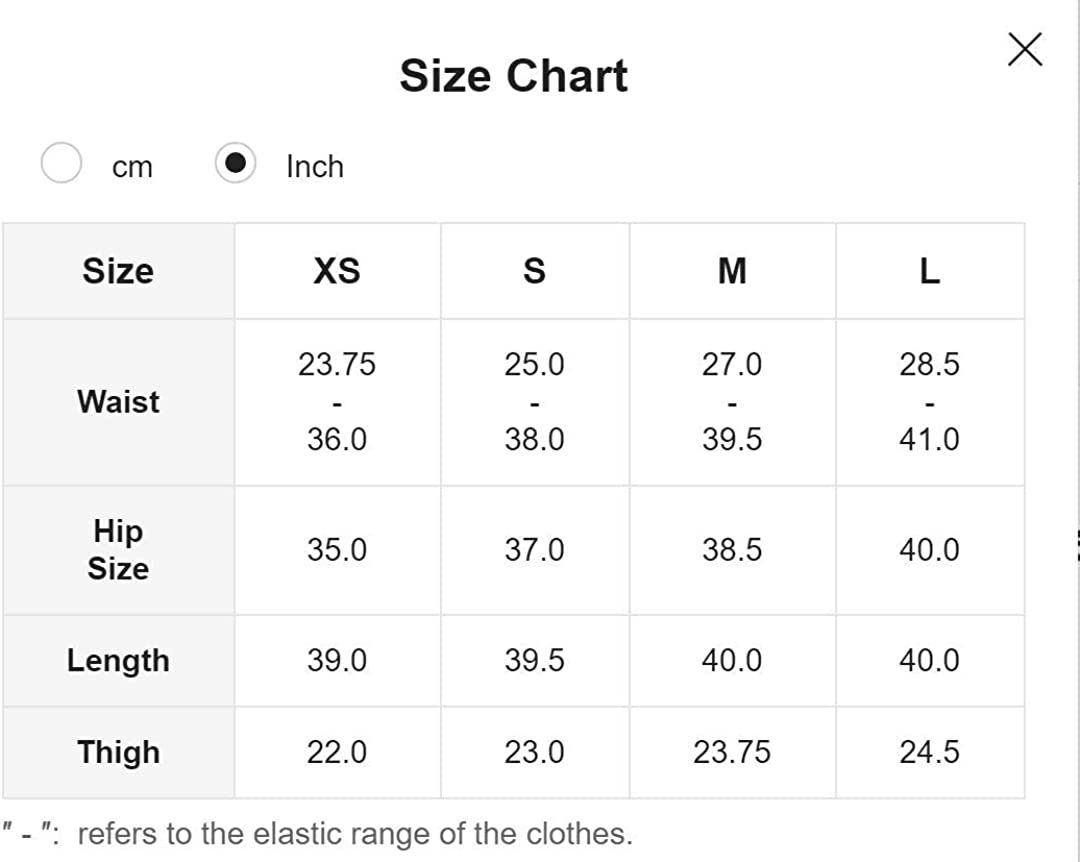
Task: Select the Thigh row label
Action: click(118, 752)
